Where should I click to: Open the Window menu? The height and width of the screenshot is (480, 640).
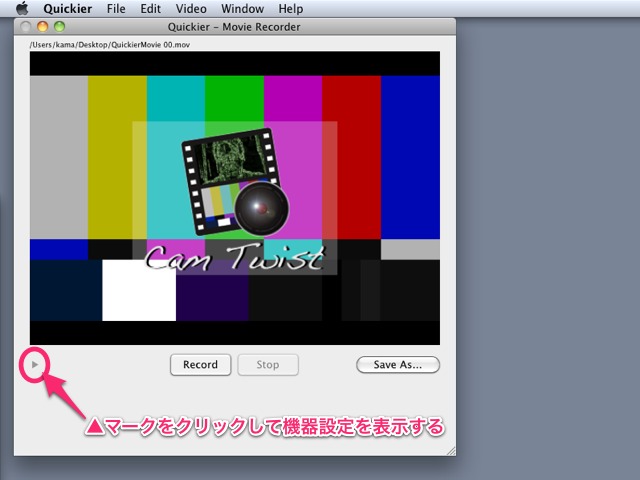(x=242, y=9)
